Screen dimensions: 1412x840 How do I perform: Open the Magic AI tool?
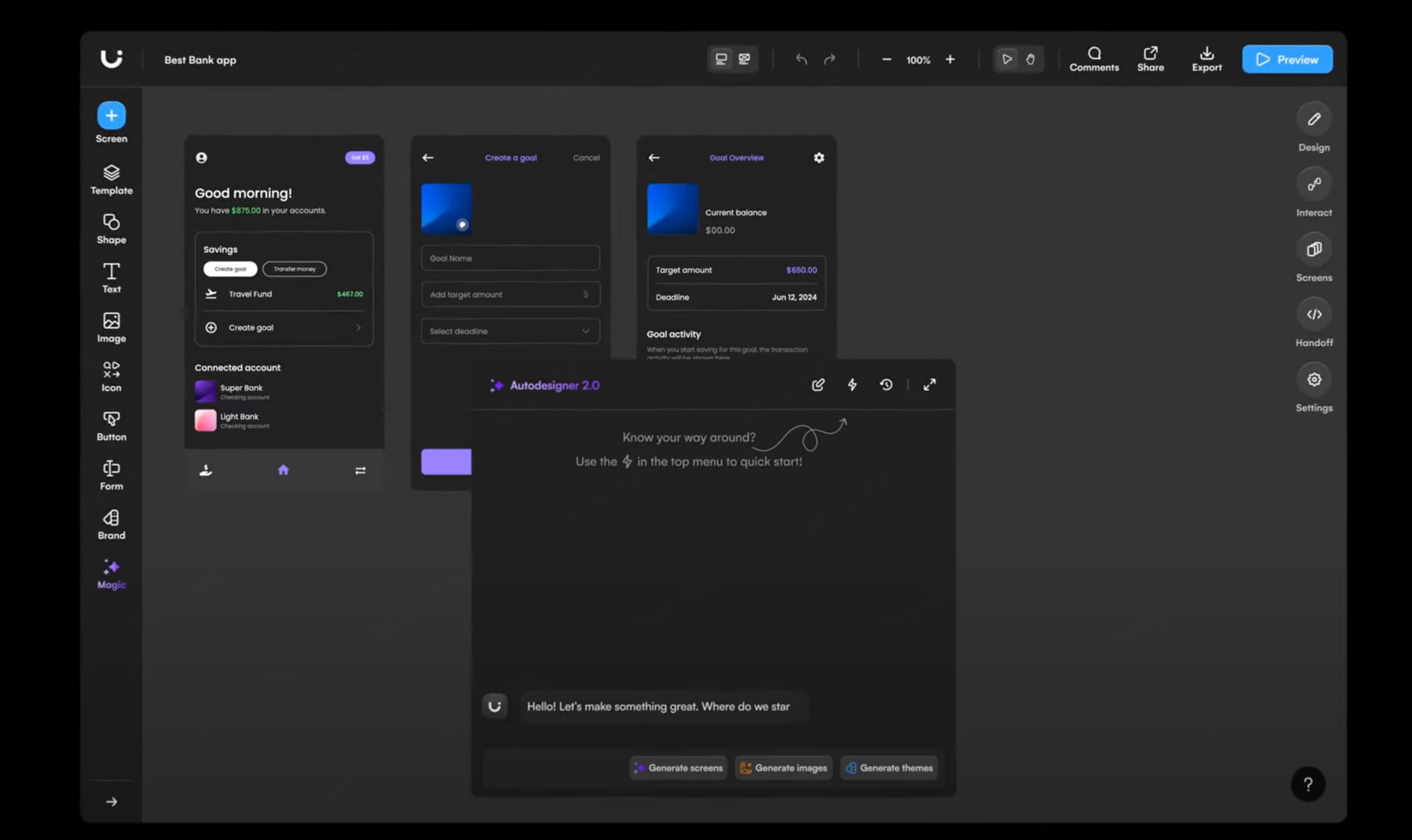pos(111,573)
